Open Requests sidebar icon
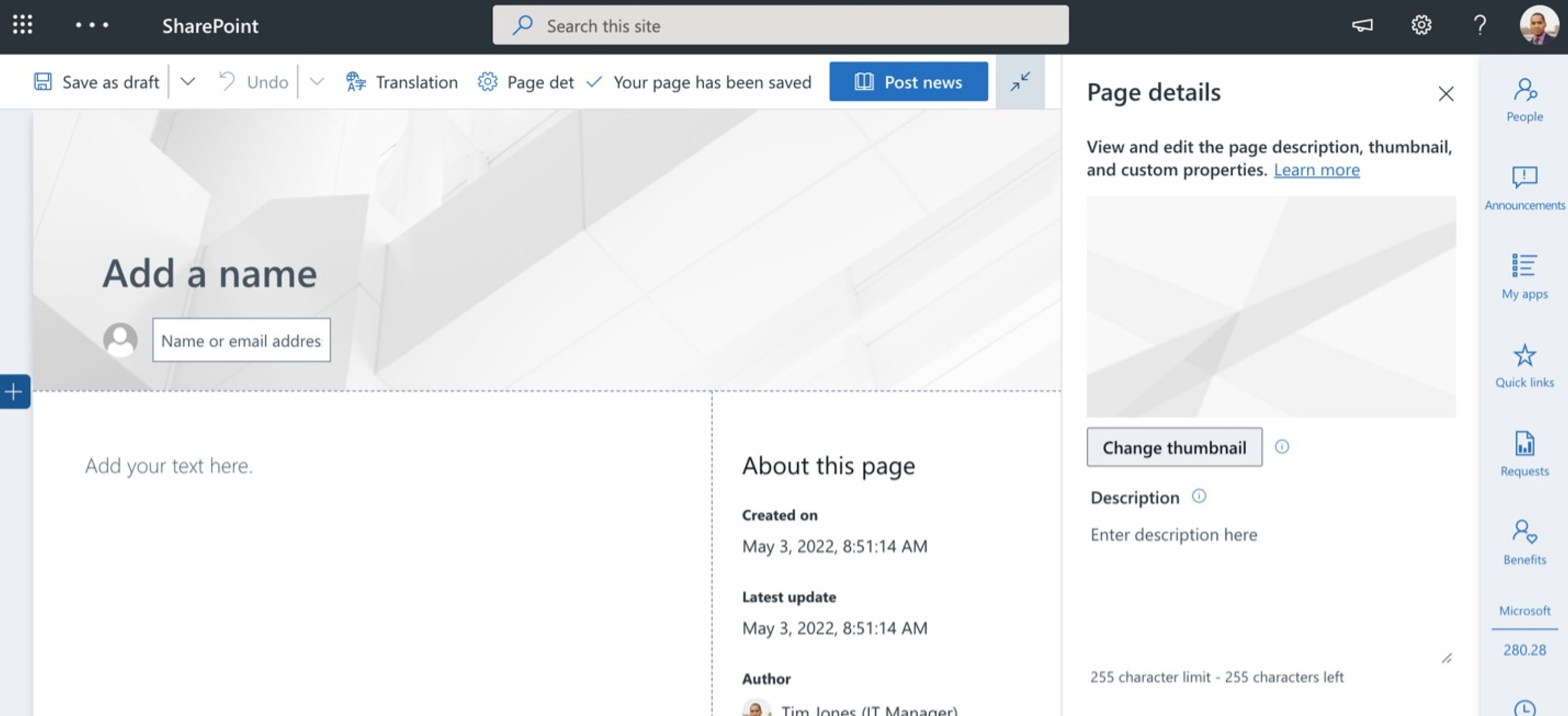This screenshot has height=716, width=1568. coord(1524,454)
